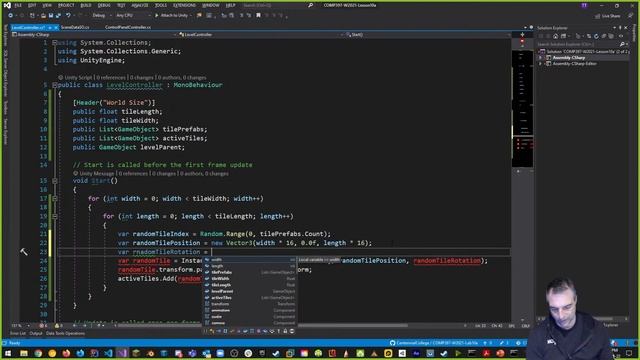Screen dimensions: 640x360
Task: Click the purple Visual Studio taskbar icon
Action: click(122, 353)
